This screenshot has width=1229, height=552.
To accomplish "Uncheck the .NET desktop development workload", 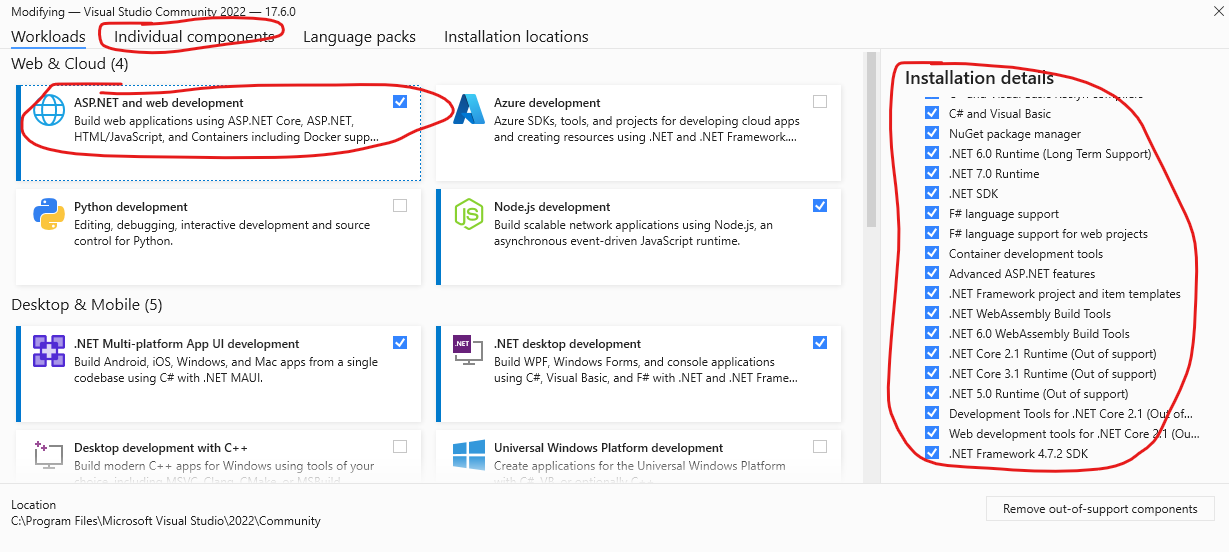I will pyautogui.click(x=820, y=343).
